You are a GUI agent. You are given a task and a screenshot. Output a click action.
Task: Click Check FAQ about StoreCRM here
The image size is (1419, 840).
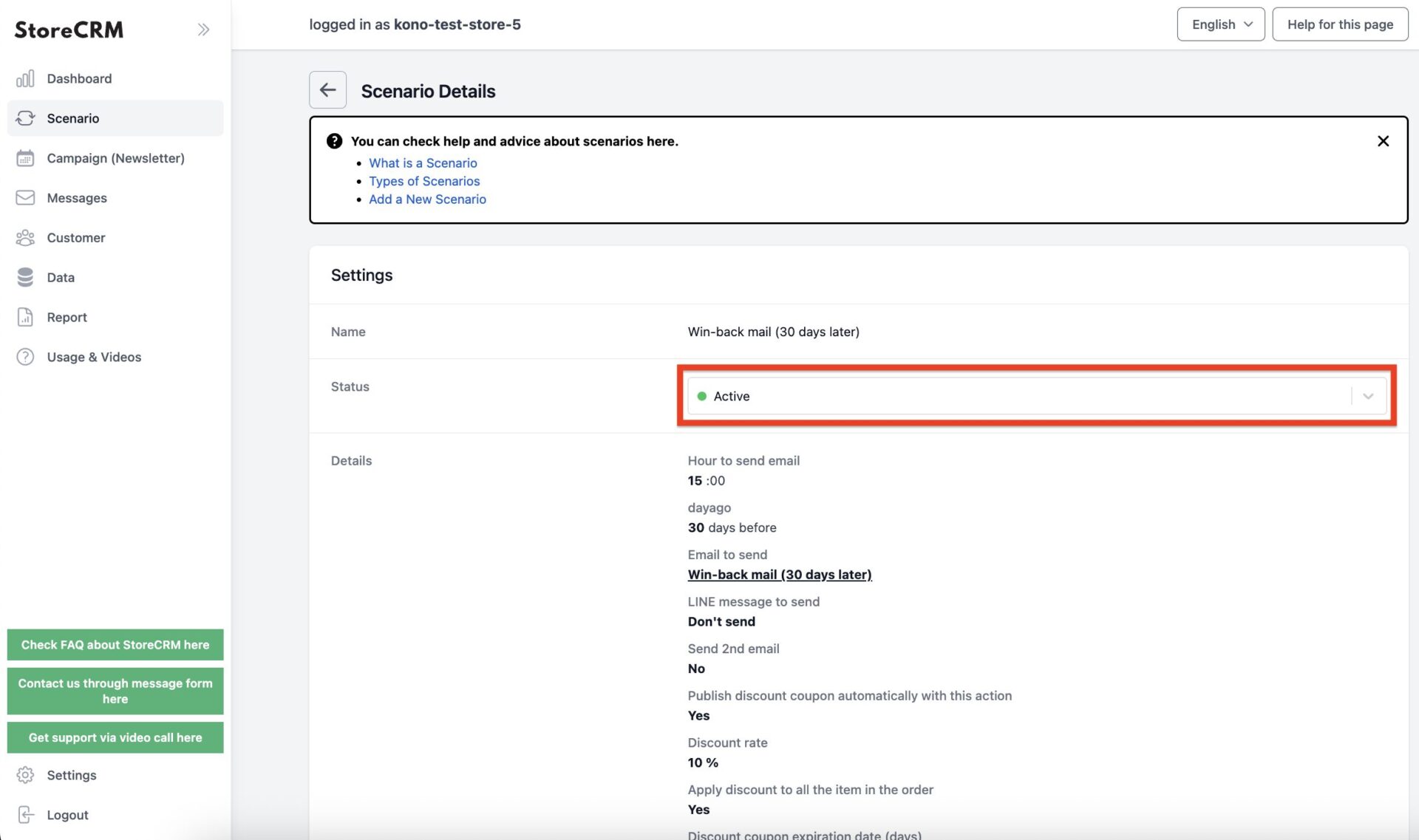coord(115,645)
